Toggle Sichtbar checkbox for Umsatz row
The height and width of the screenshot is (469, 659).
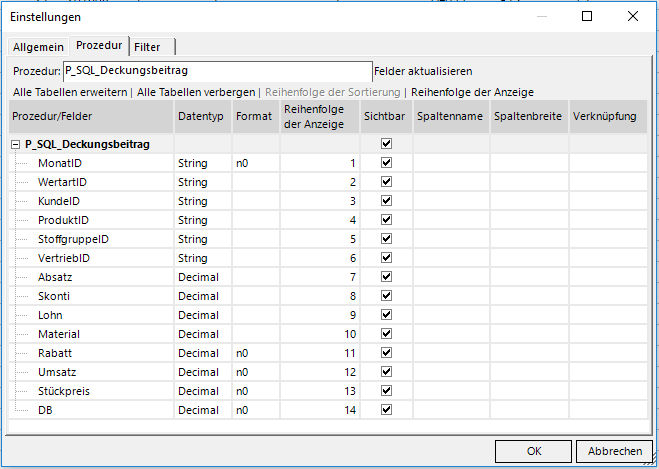click(x=386, y=372)
